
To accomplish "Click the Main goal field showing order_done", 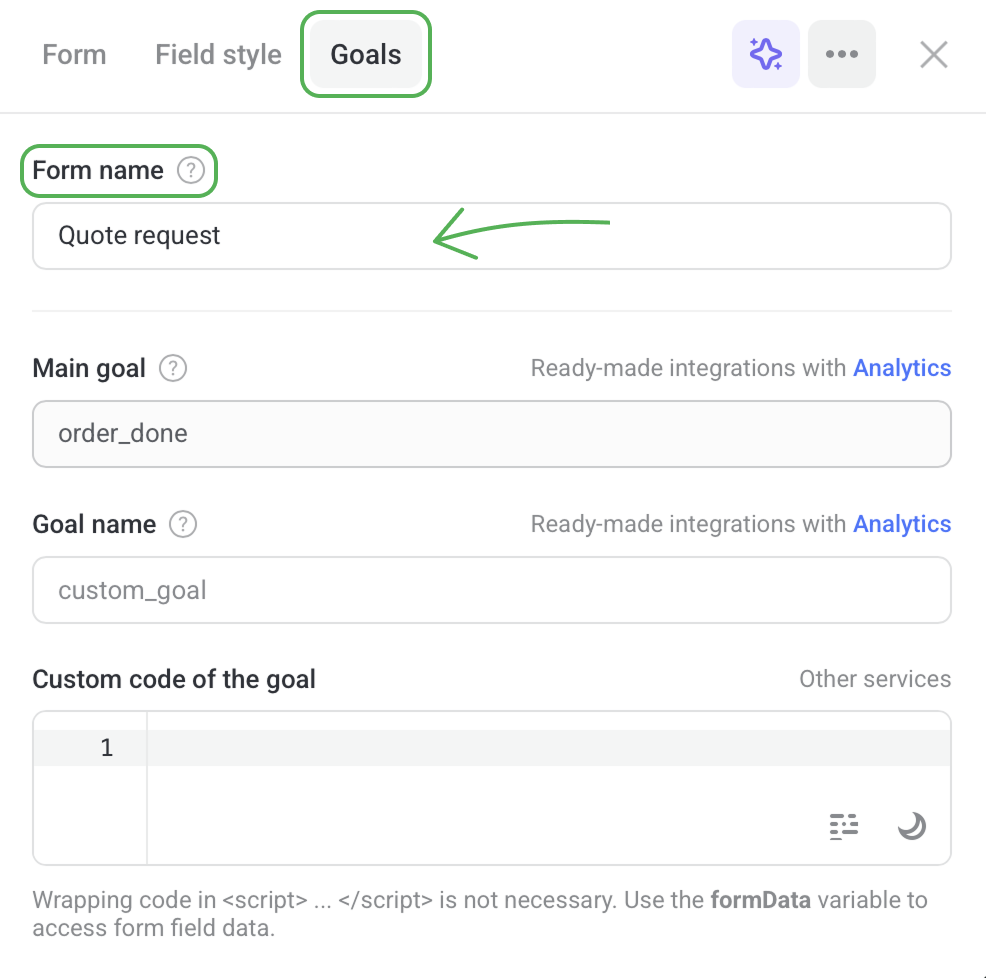I will point(490,434).
